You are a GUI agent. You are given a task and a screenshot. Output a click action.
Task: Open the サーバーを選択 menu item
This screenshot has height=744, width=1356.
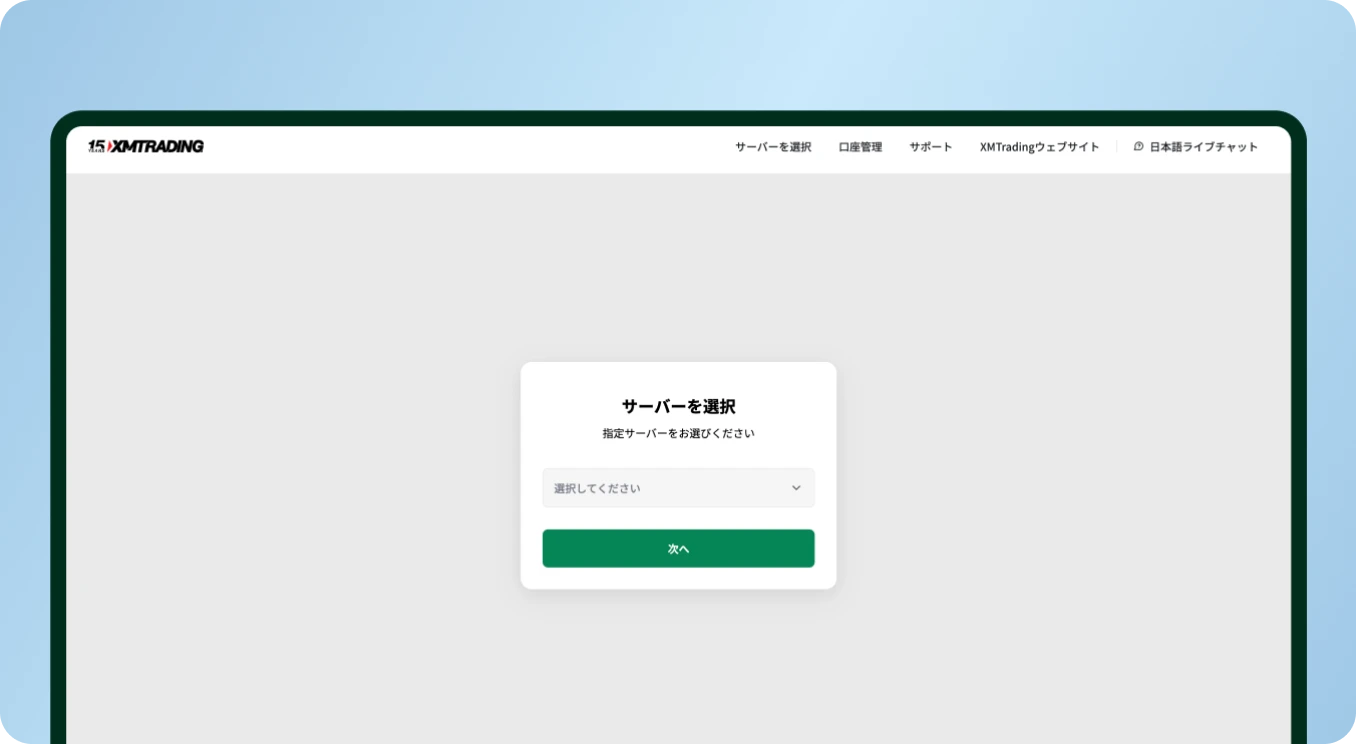[772, 146]
